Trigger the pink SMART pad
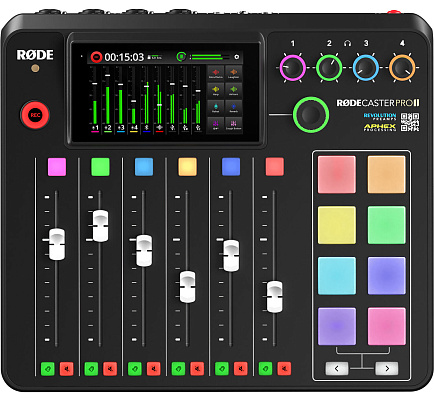The width and height of the screenshot is (434, 400). point(387,326)
